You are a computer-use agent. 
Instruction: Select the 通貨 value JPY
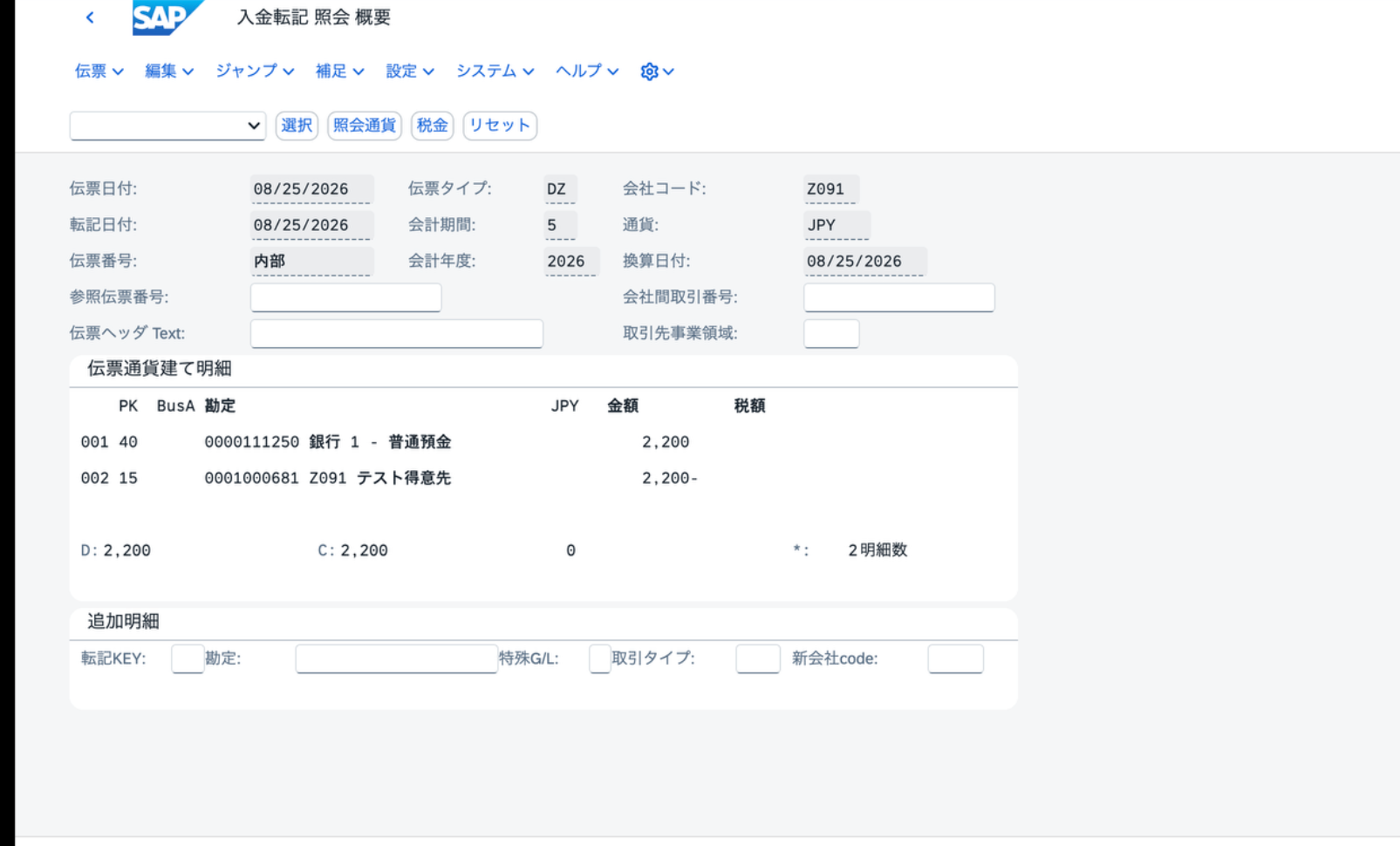(837, 225)
